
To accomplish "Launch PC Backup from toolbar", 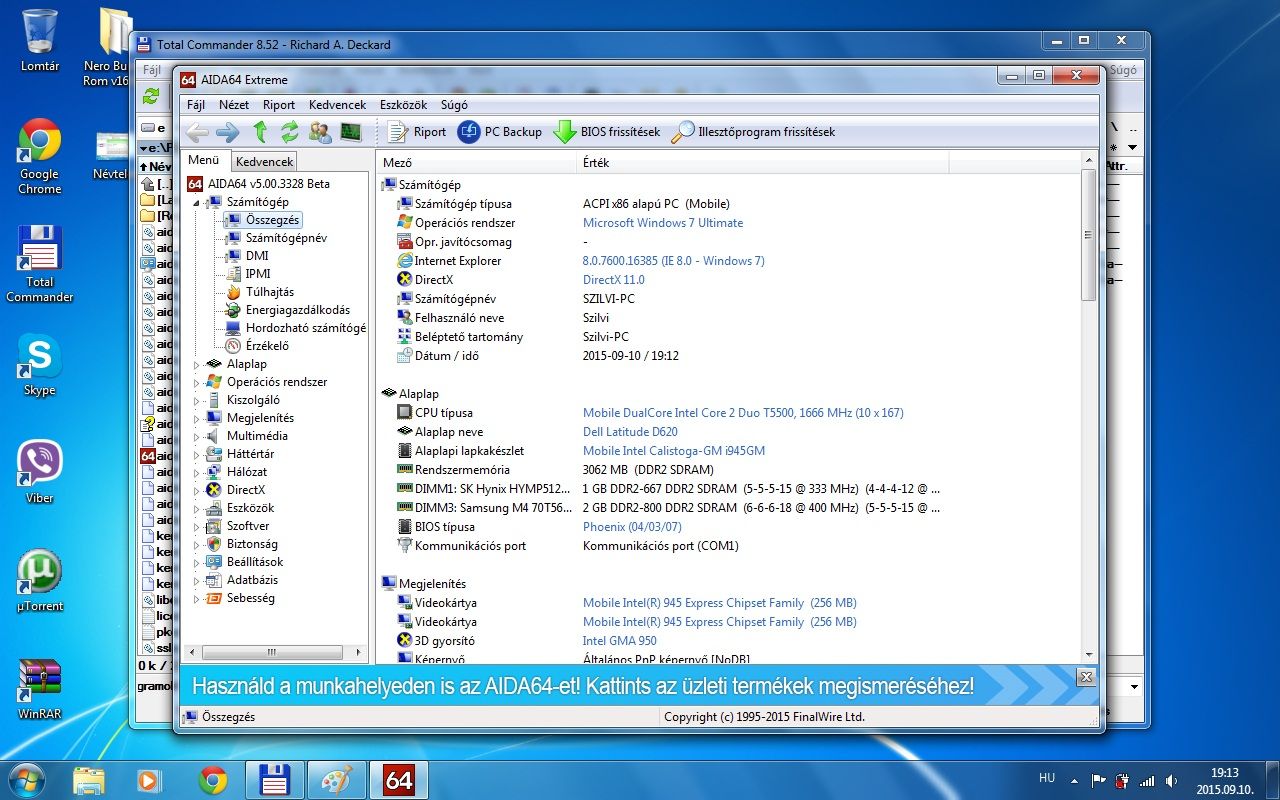I will click(x=499, y=131).
